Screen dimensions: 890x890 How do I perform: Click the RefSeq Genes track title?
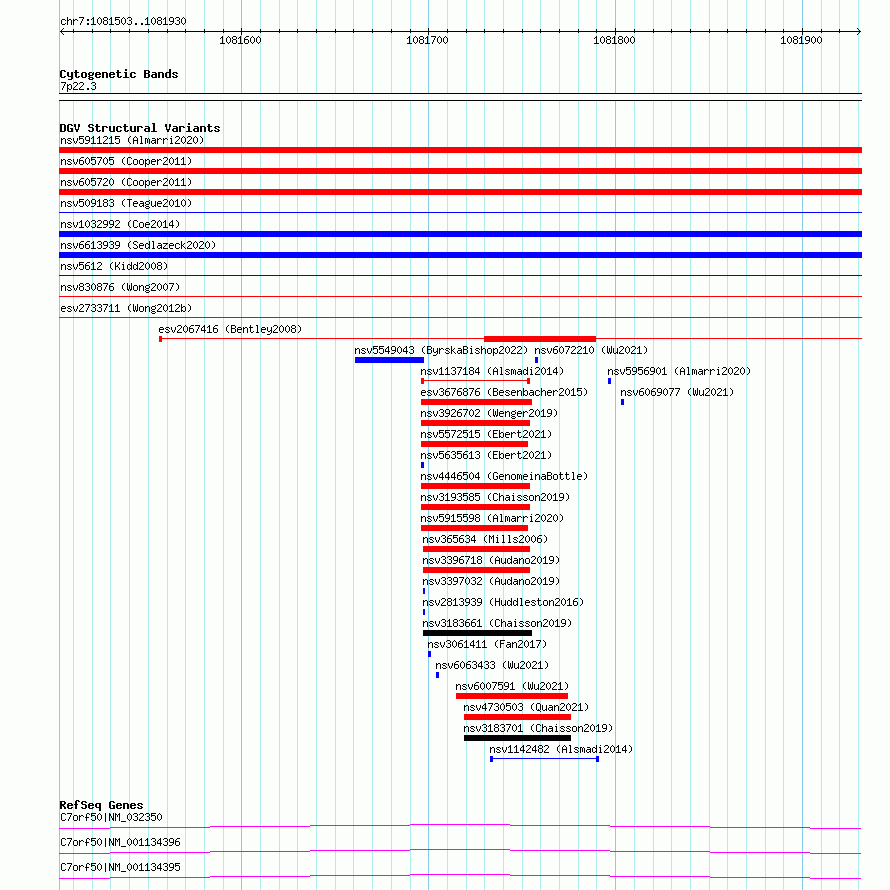point(101,805)
